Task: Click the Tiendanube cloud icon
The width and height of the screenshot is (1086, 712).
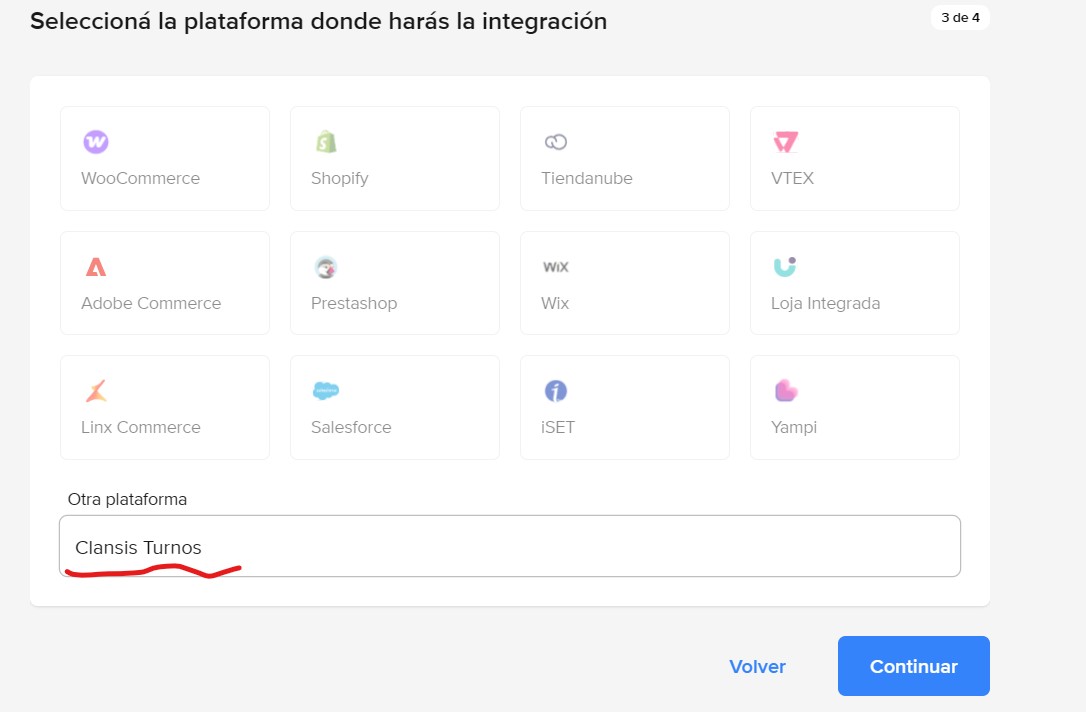Action: pos(556,142)
